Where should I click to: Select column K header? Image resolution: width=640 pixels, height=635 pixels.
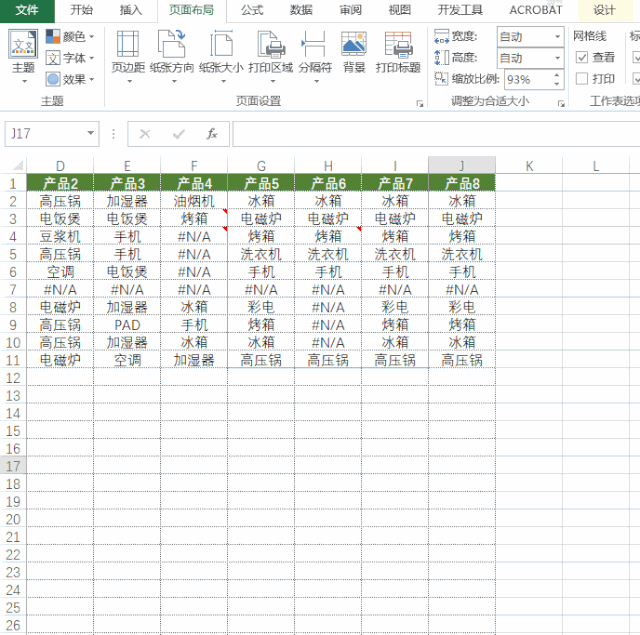529,165
